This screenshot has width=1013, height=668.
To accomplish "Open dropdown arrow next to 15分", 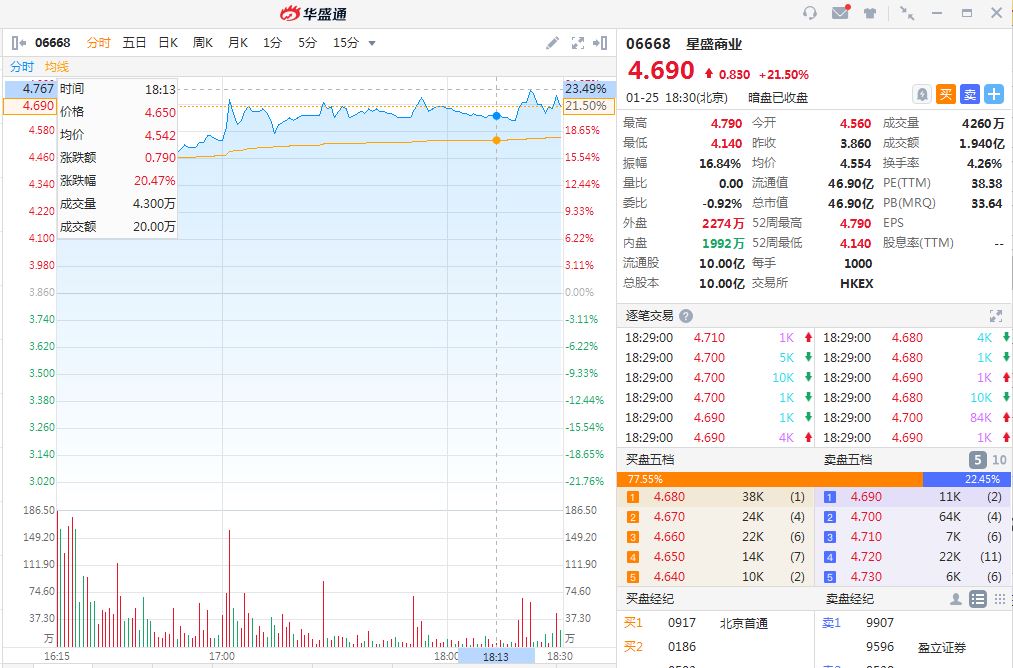I will (x=372, y=43).
